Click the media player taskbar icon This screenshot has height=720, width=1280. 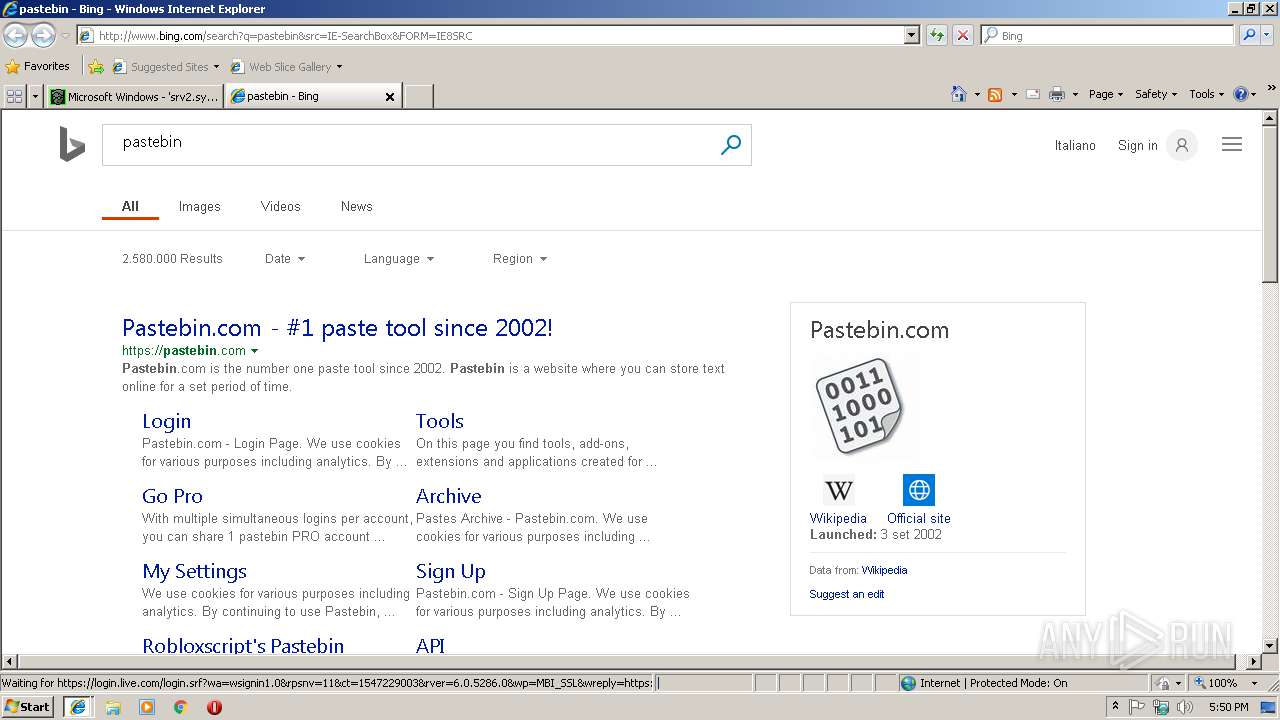(147, 707)
